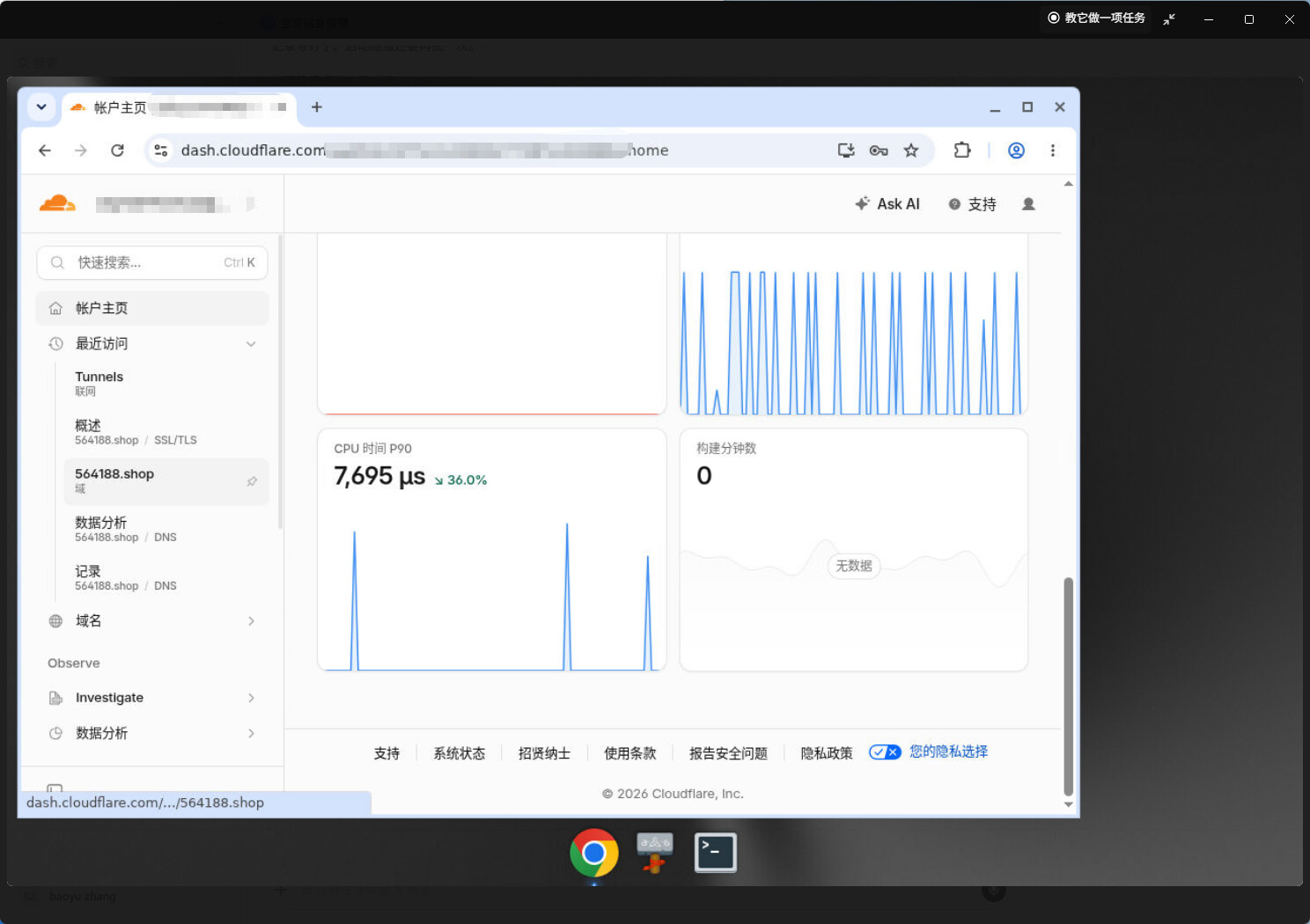This screenshot has width=1310, height=924.
Task: Open the 使用条款 footer link
Action: (629, 753)
